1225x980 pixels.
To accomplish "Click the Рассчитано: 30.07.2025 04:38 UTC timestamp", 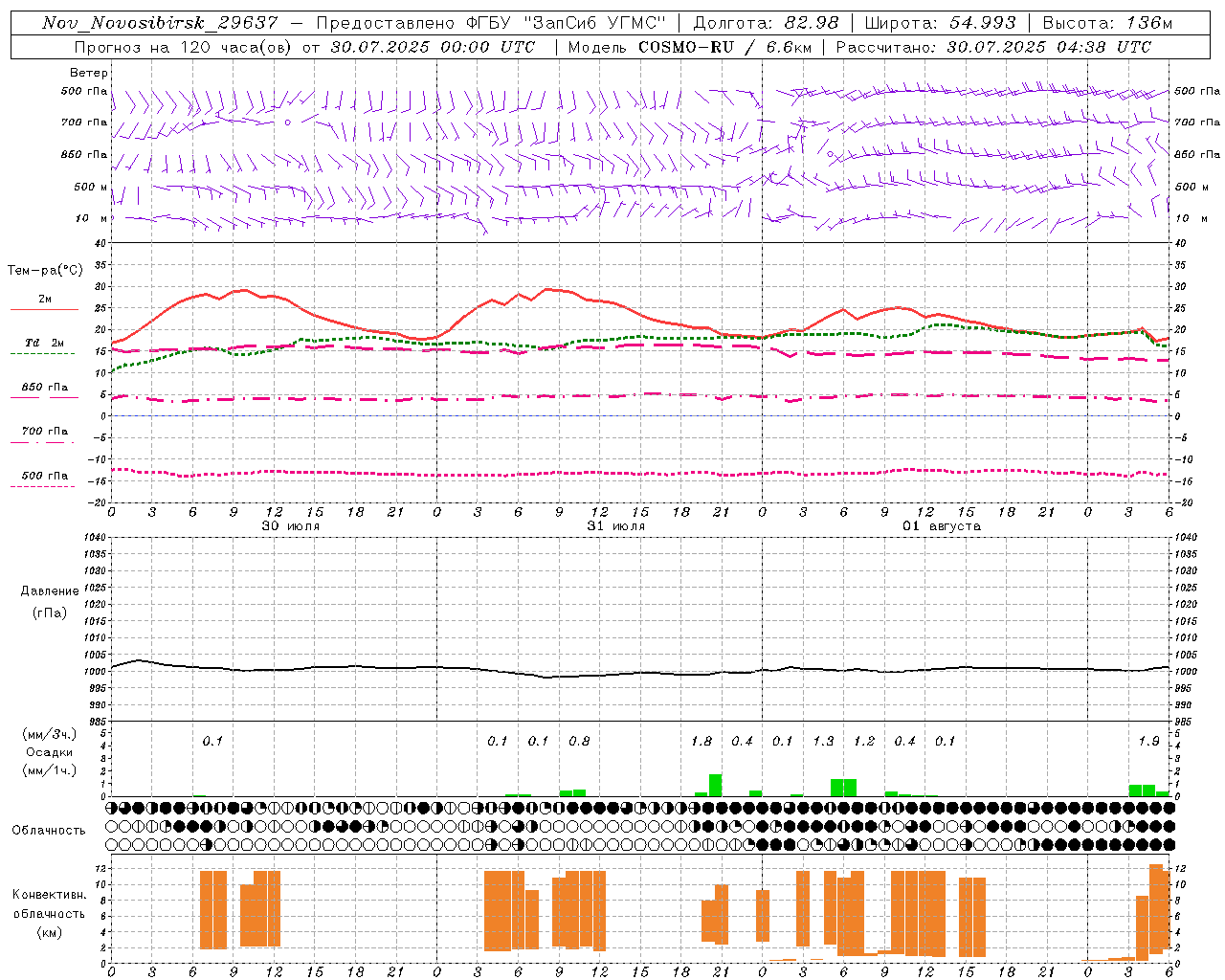I will [x=993, y=46].
